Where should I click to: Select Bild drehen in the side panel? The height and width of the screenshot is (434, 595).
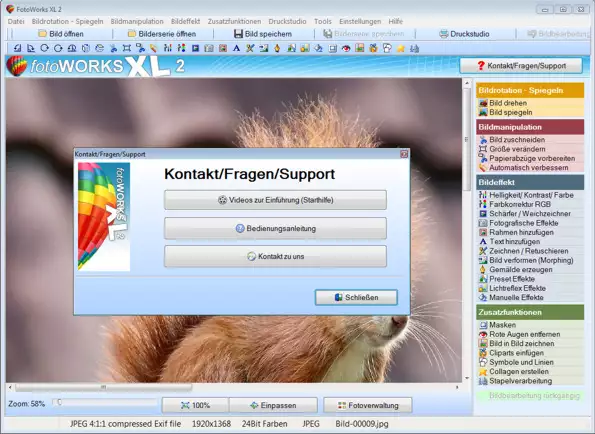coord(508,103)
